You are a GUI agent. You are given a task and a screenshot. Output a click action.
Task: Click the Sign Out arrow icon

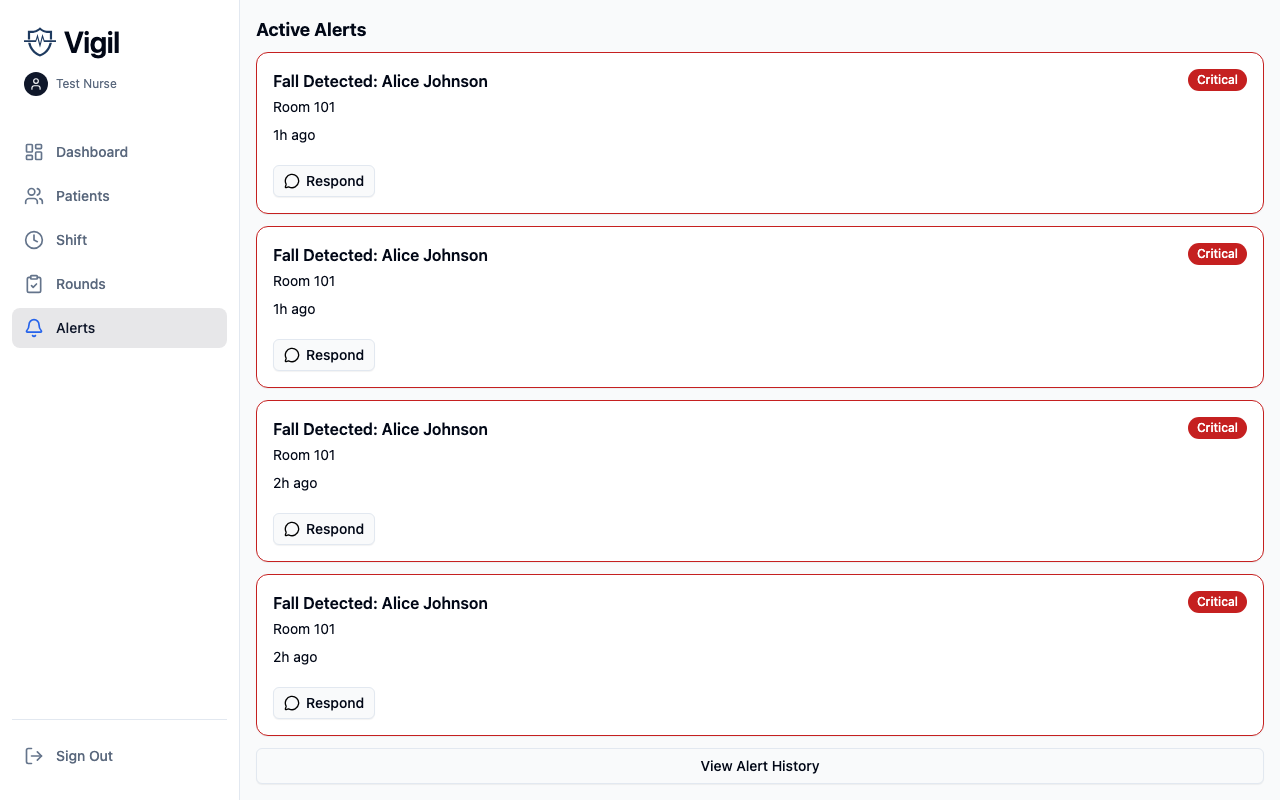pyautogui.click(x=34, y=756)
